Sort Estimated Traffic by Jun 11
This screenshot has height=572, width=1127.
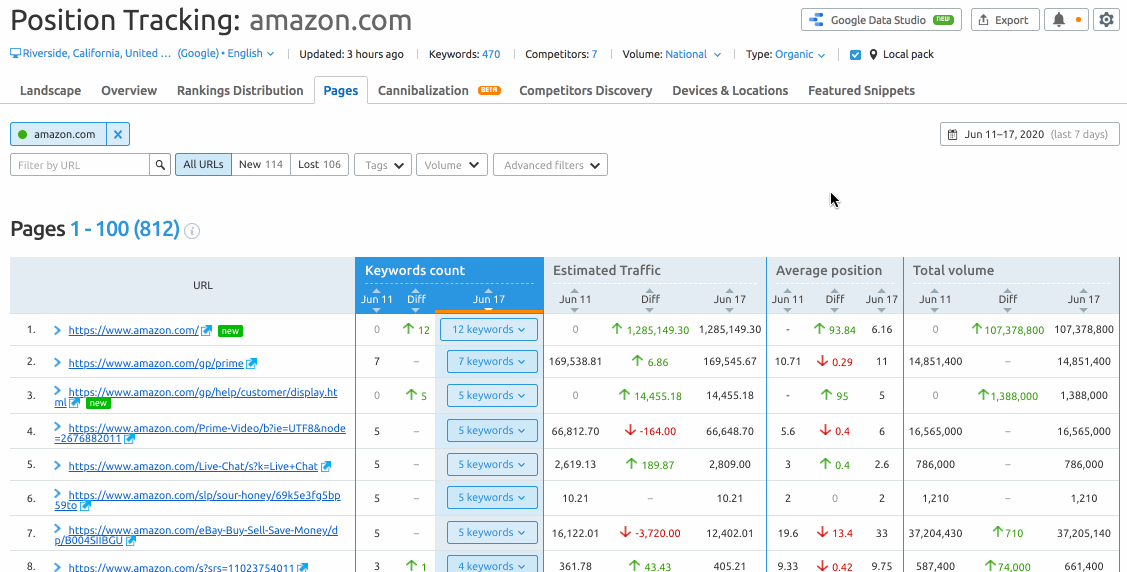click(574, 299)
